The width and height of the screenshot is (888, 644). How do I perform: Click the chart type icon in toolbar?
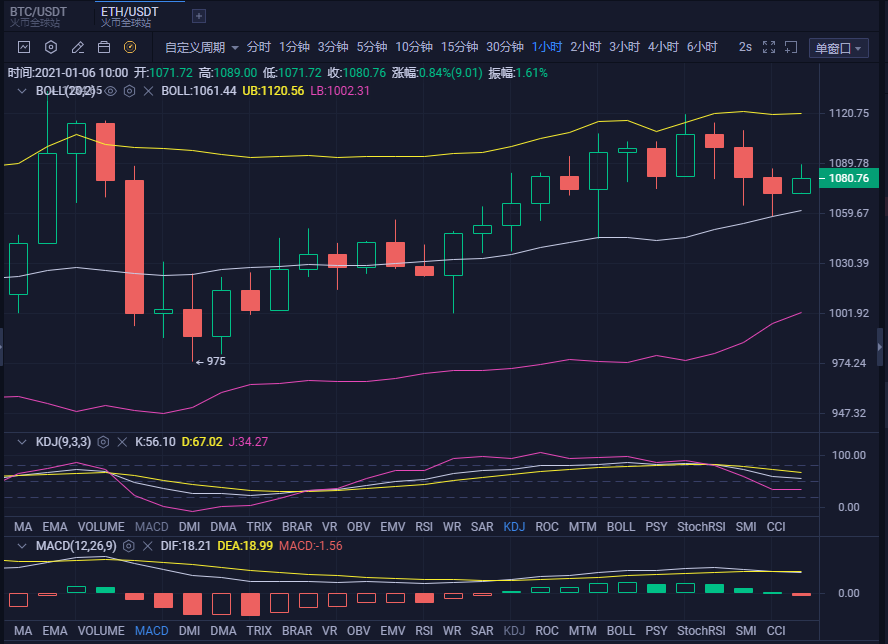click(24, 47)
